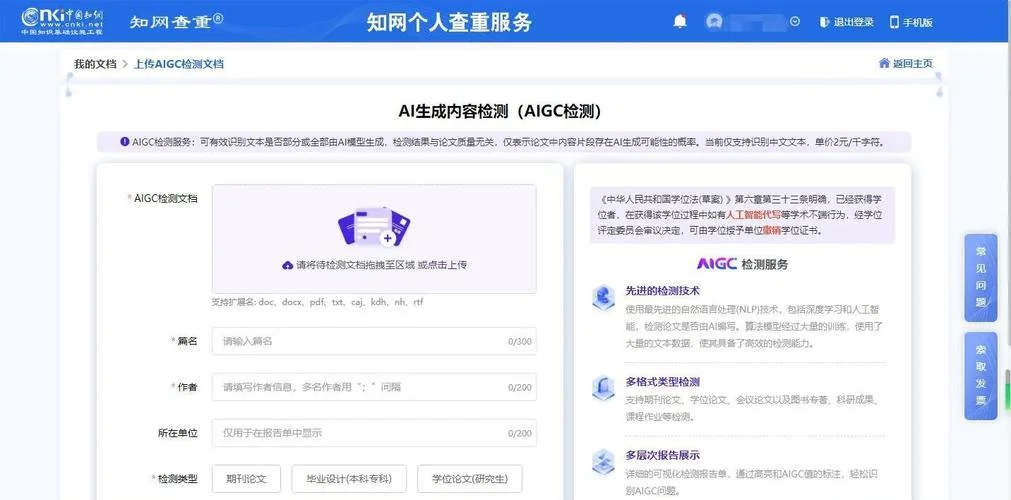Click 多格式类型检测 heading
Screen dimensions: 1011x500
coord(662,382)
